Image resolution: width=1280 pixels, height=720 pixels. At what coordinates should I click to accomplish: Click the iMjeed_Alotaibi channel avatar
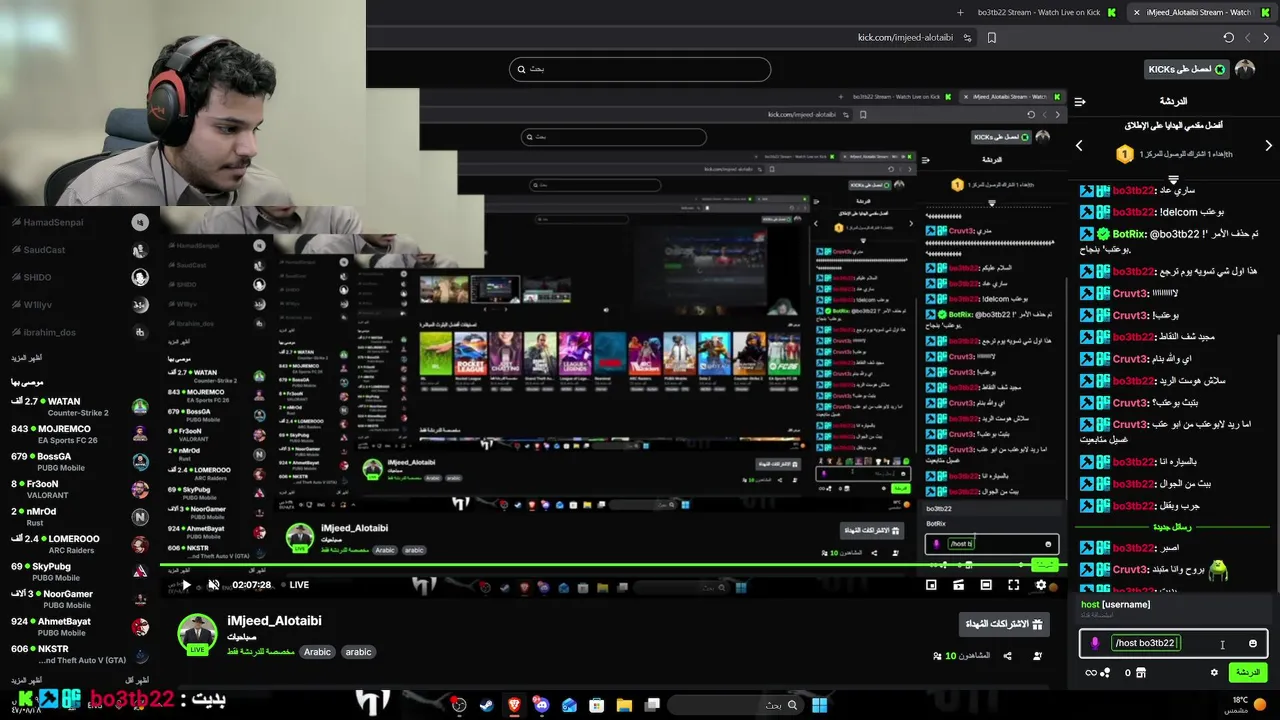point(197,634)
